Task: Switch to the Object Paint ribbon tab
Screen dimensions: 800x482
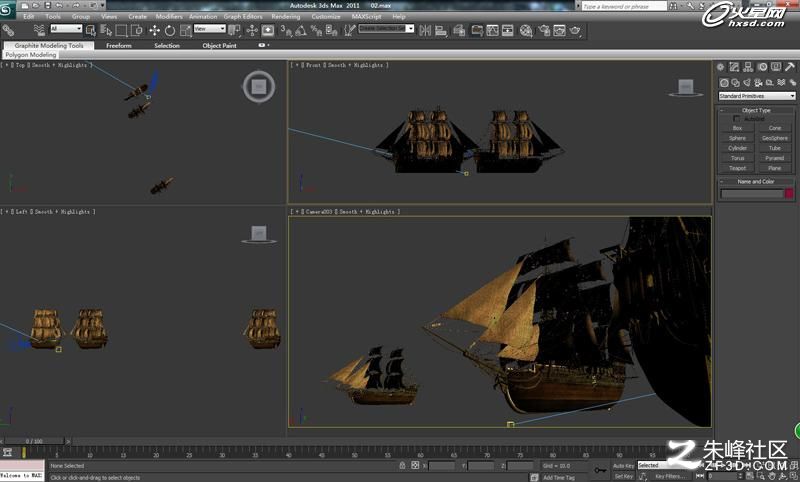Action: [219, 45]
